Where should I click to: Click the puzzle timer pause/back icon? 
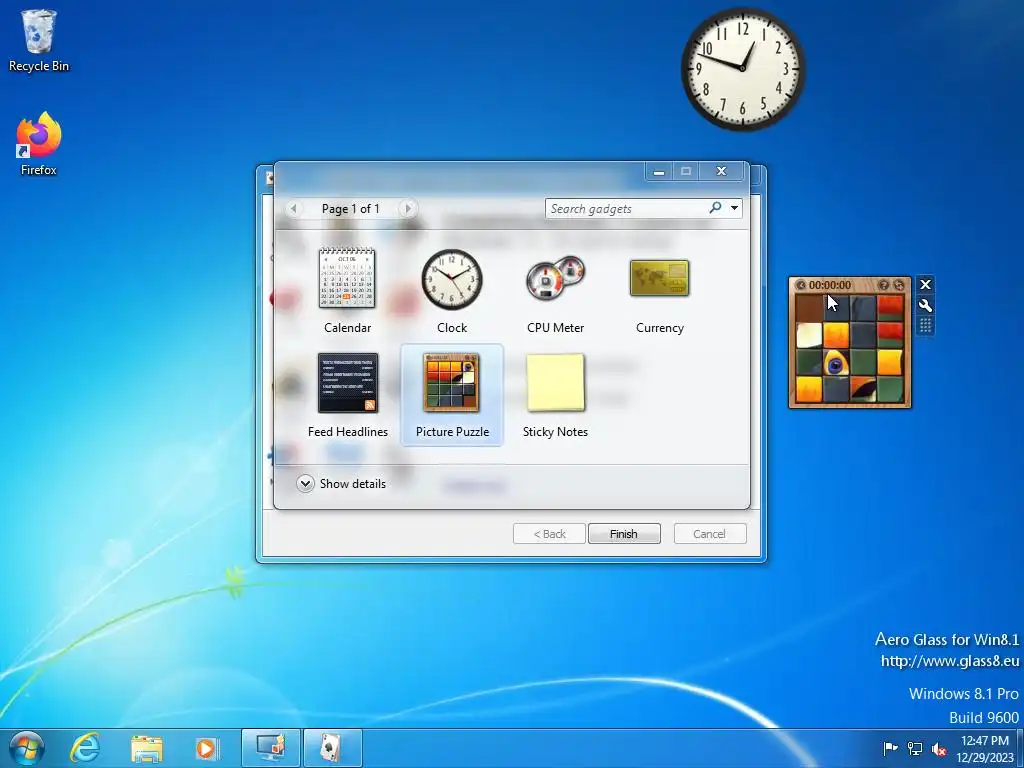click(801, 285)
